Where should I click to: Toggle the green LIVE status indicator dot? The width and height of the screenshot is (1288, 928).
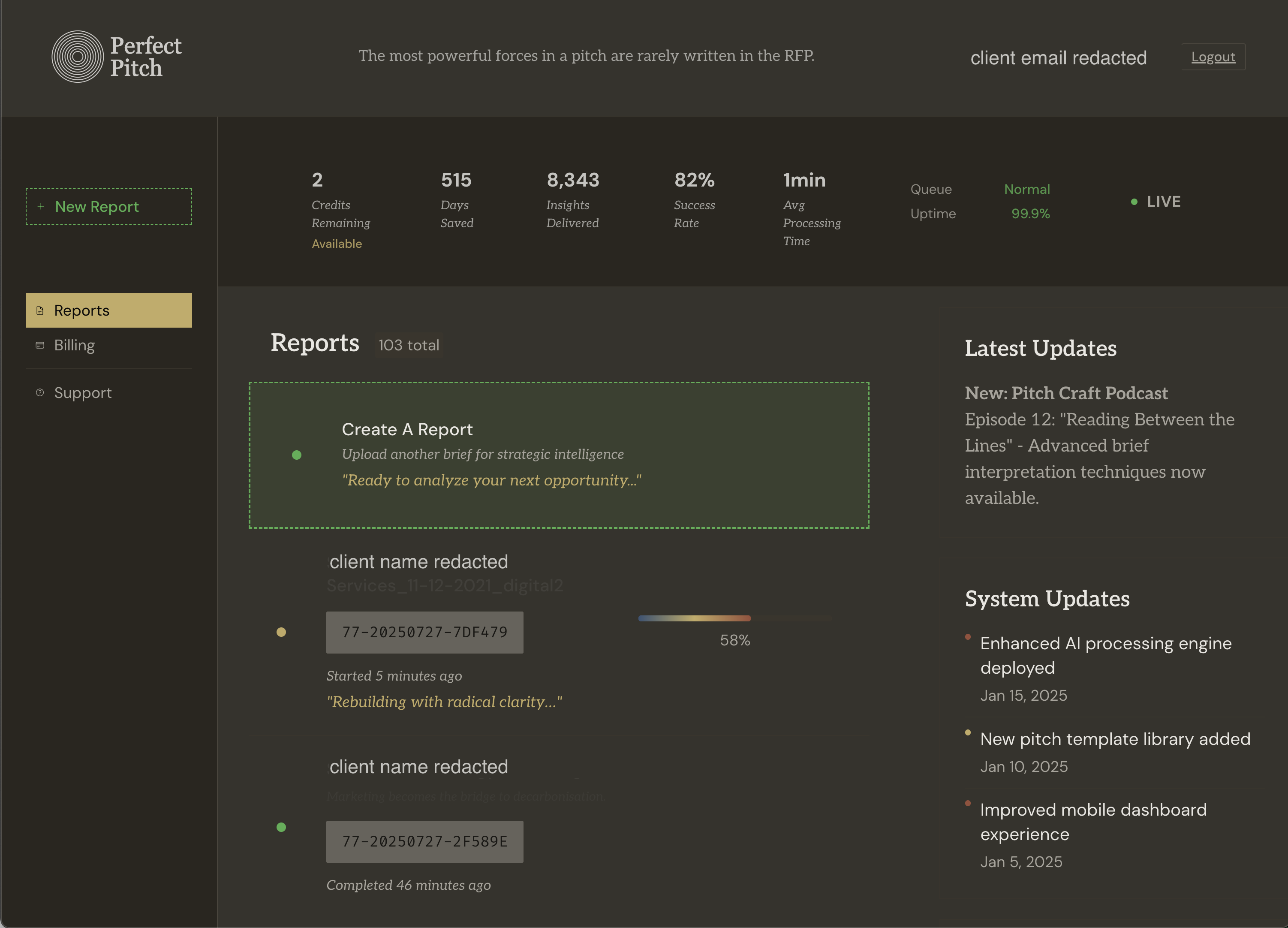pos(1134,201)
